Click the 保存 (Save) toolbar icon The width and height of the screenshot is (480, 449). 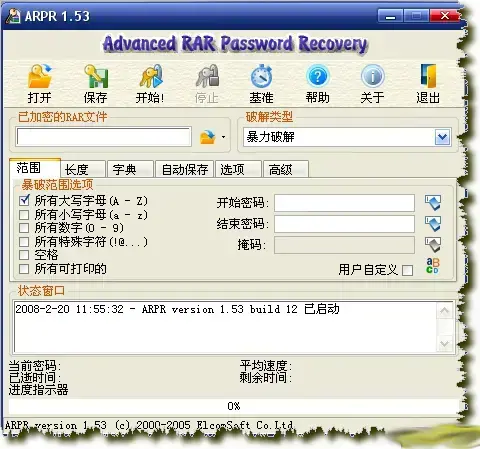click(96, 76)
